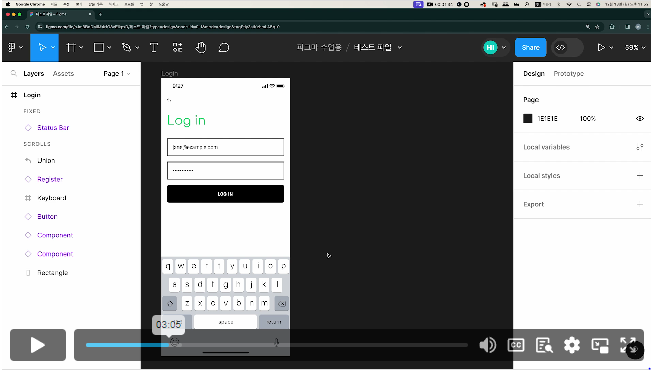This screenshot has height=370, width=651.
Task: Click the password field in Login frame
Action: click(x=225, y=171)
